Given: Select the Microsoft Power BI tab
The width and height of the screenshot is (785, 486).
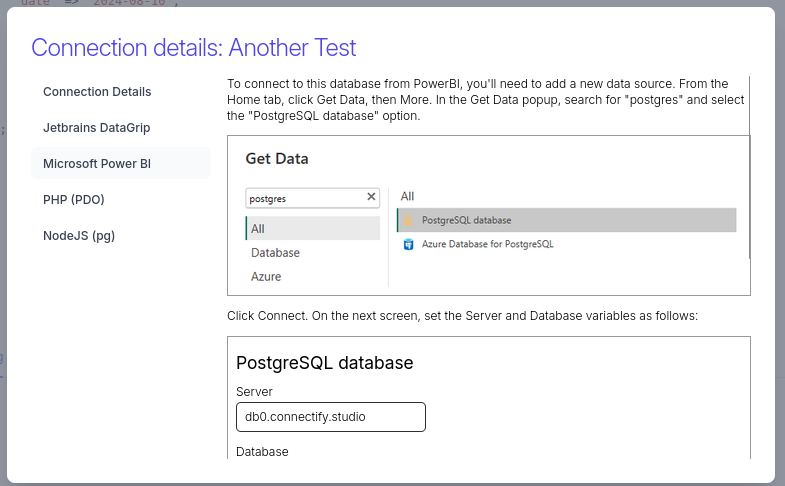Looking at the screenshot, I should pyautogui.click(x=96, y=163).
